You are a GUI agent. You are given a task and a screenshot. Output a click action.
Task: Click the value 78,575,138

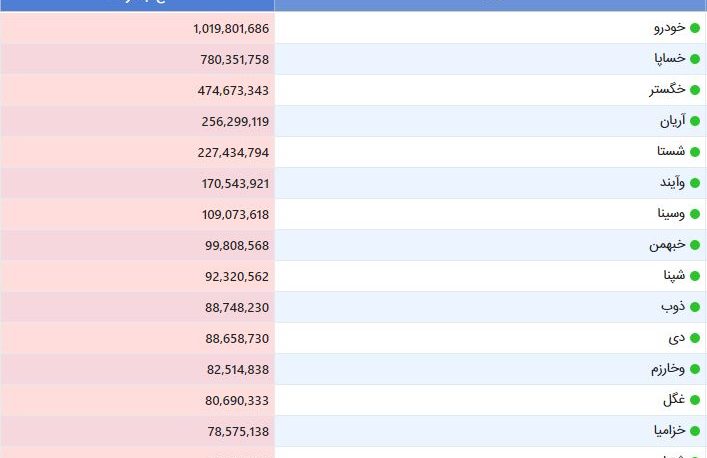pos(238,432)
